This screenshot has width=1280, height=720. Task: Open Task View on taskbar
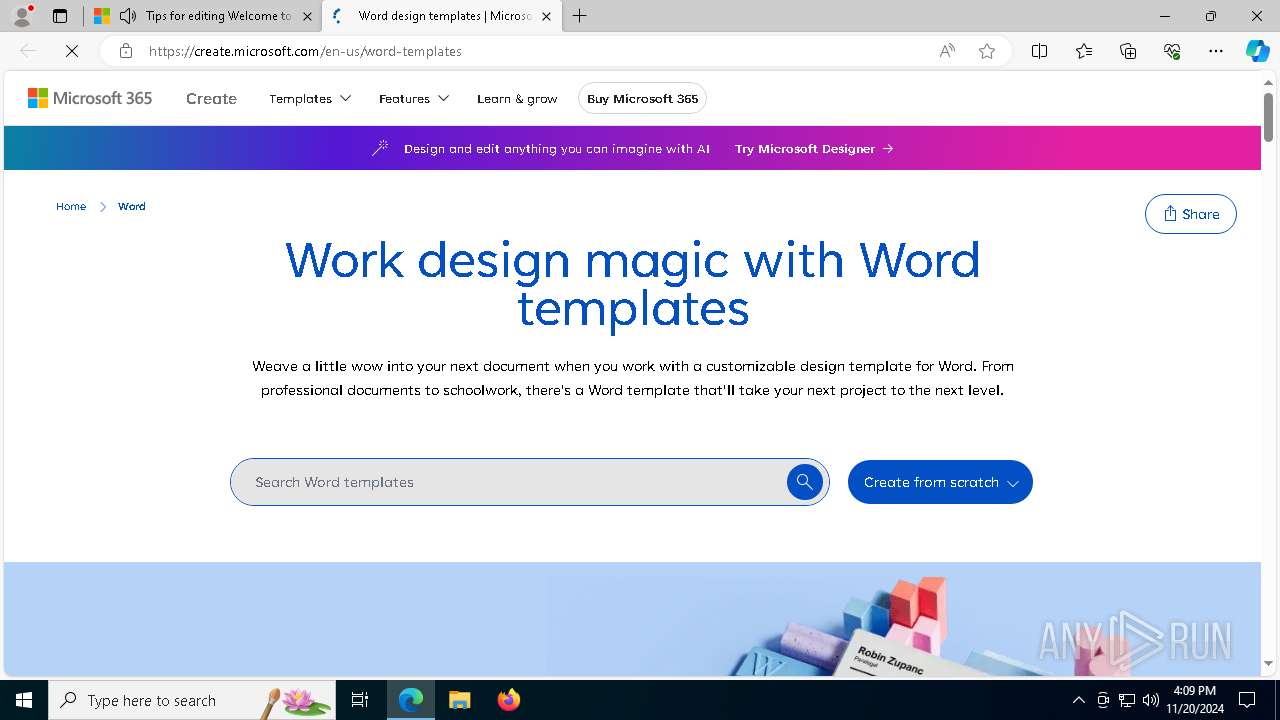[360, 700]
